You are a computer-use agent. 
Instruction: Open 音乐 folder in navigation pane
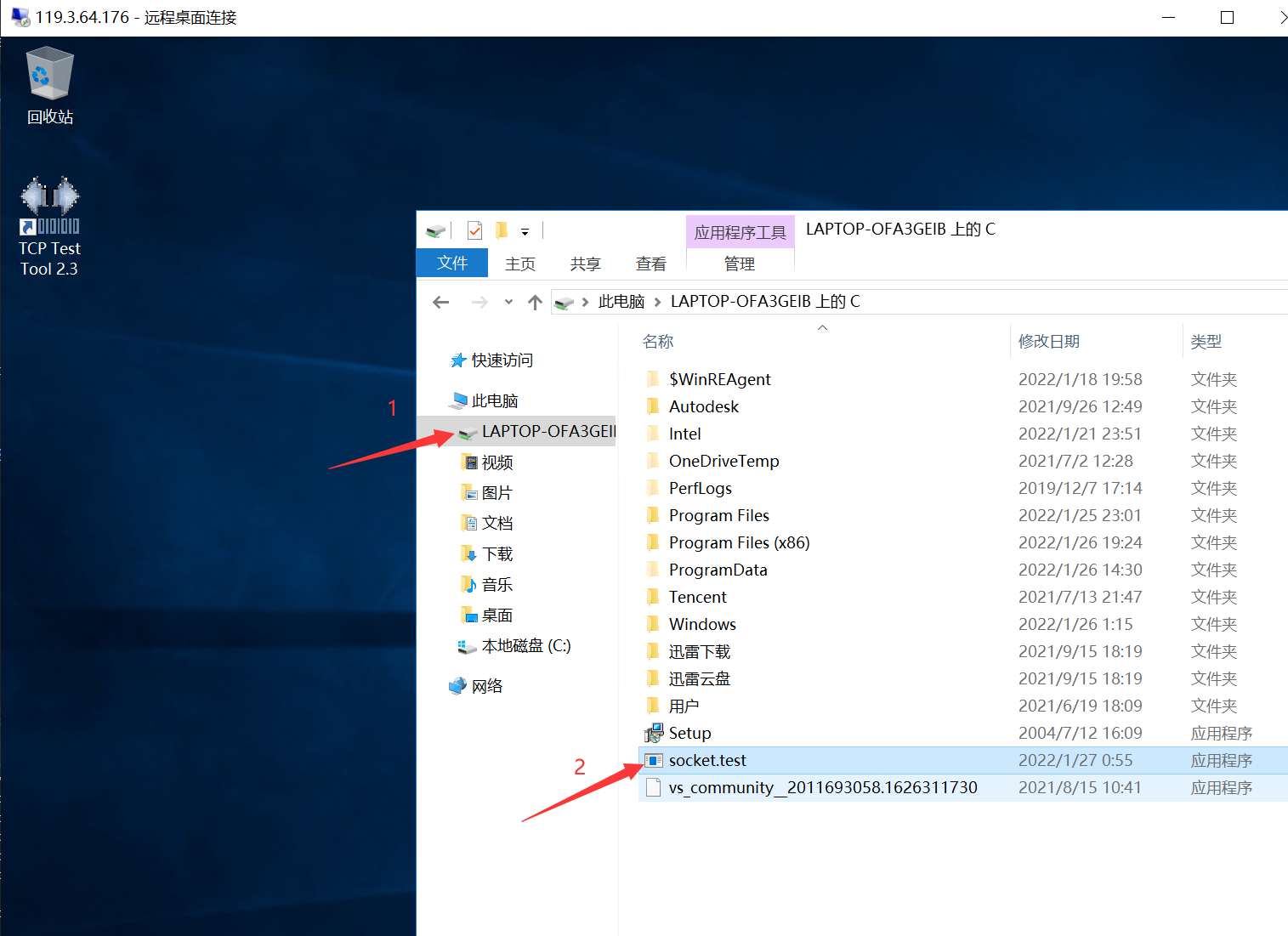tap(487, 585)
